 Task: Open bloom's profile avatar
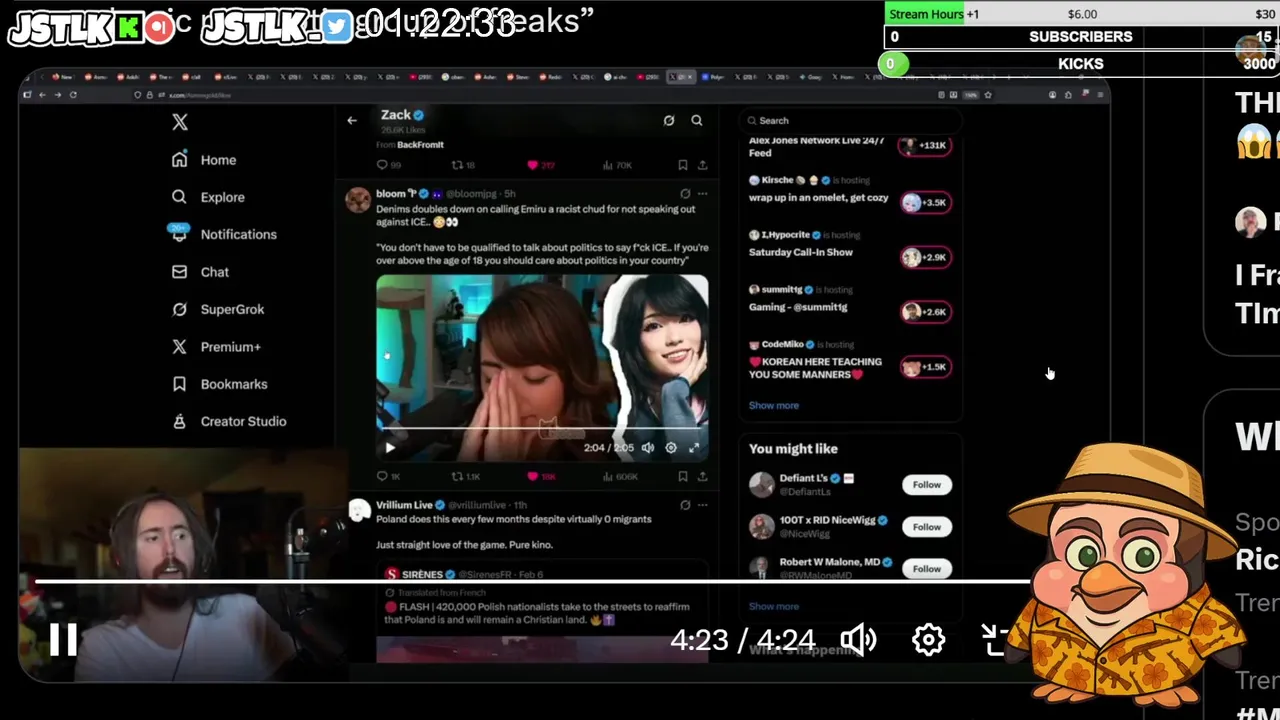tap(358, 200)
